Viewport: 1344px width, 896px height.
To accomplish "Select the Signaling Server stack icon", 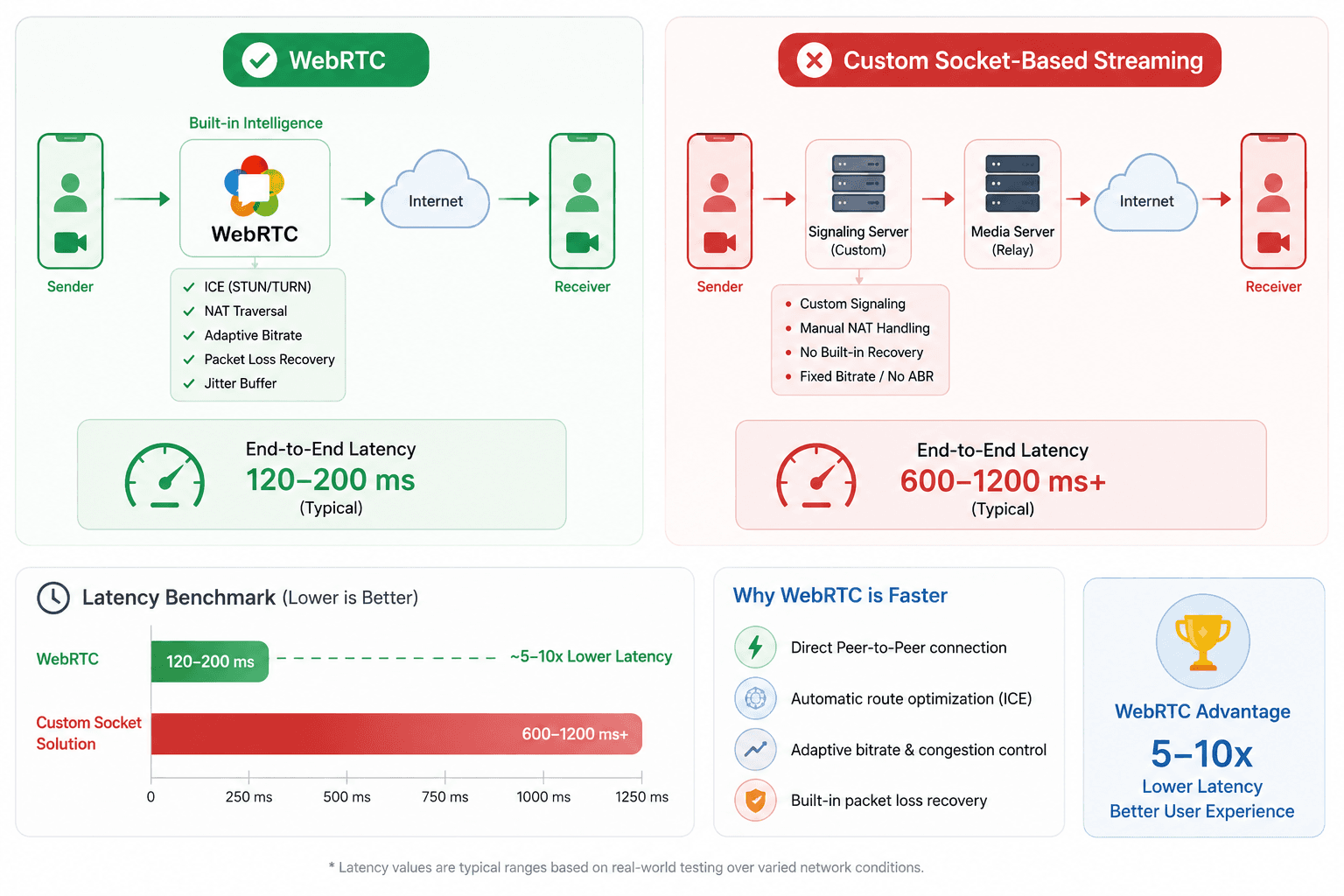I will pos(858,183).
